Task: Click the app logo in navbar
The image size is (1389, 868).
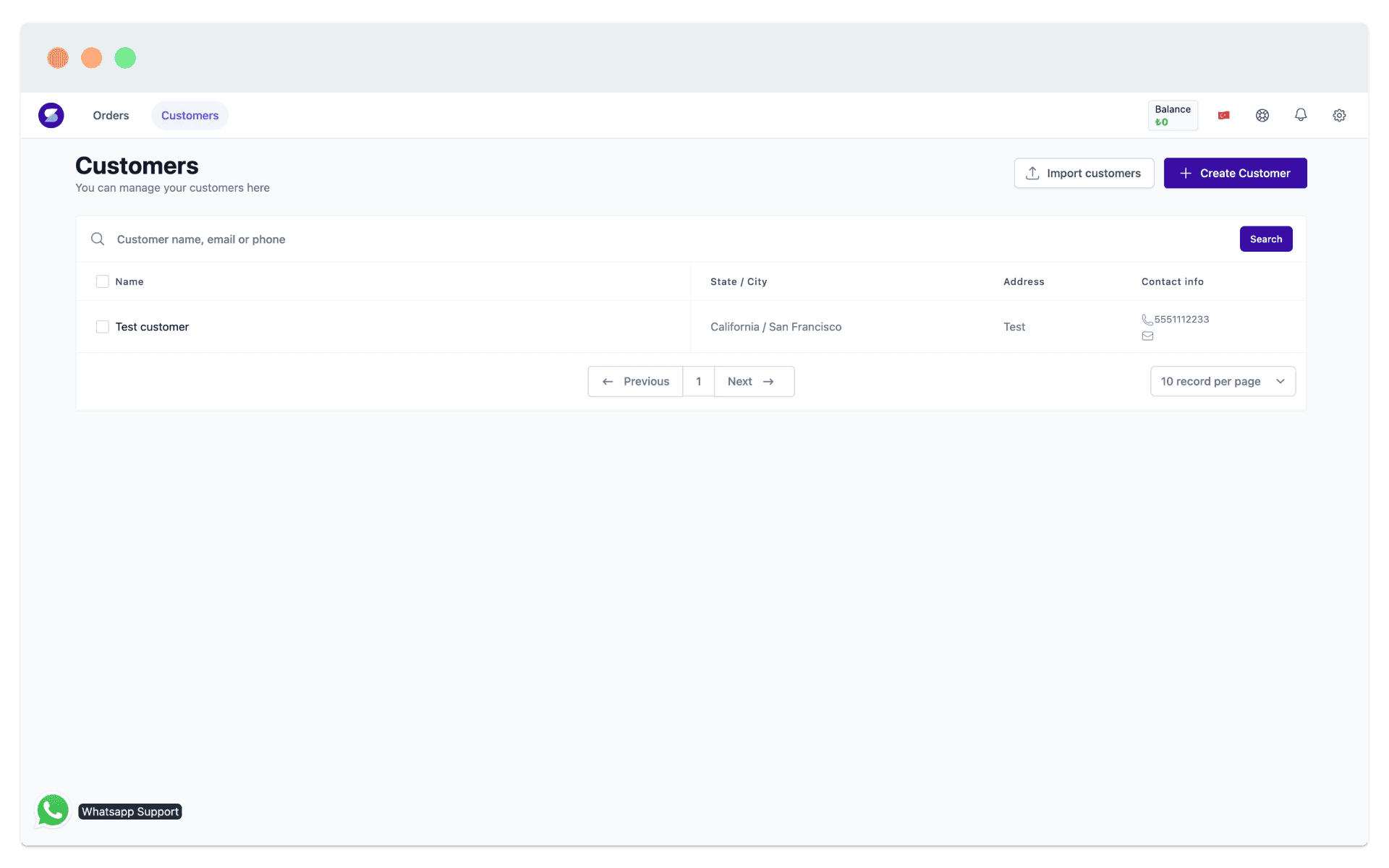Action: tap(51, 116)
